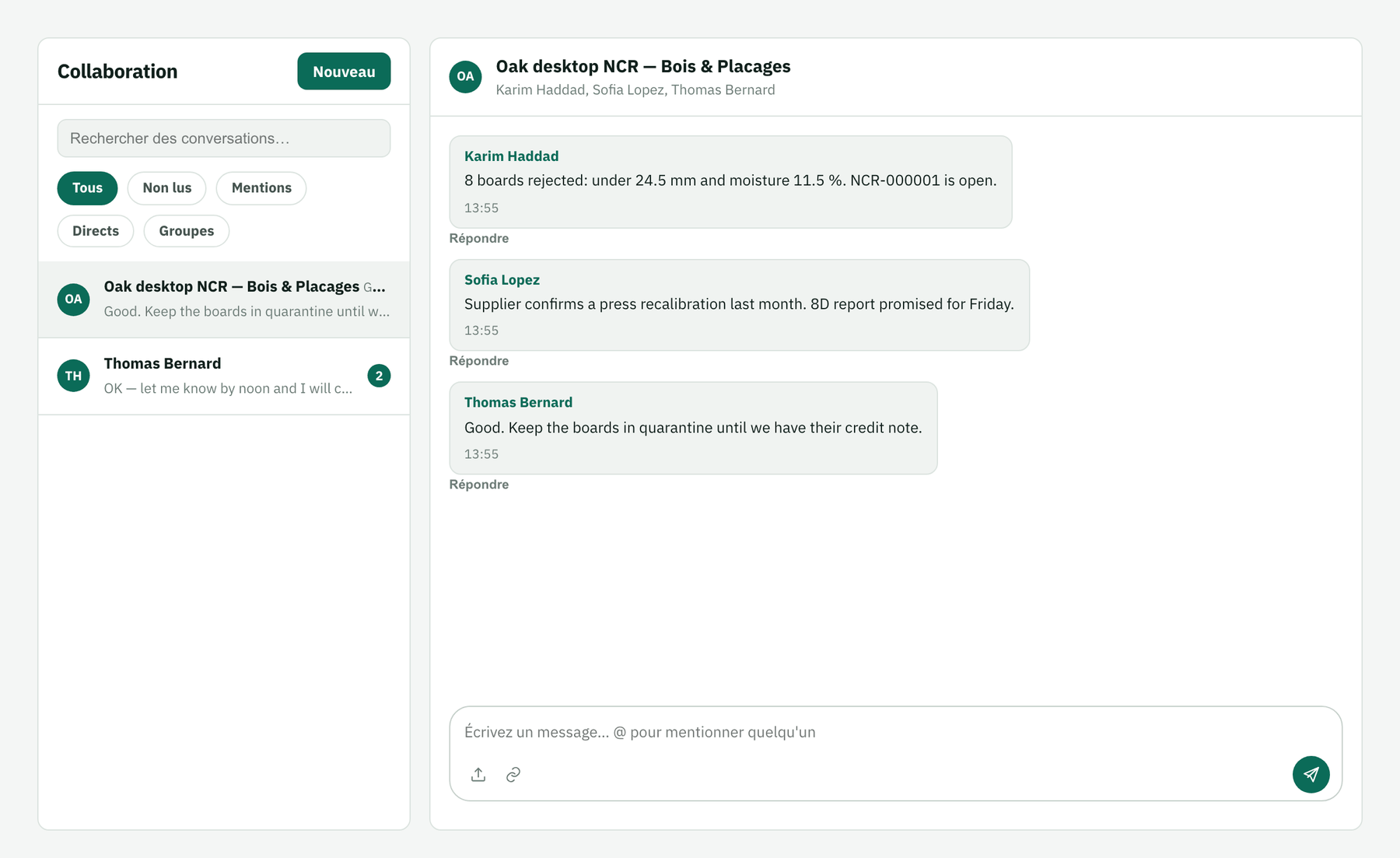Show only Mentions conversations
The height and width of the screenshot is (858, 1400).
coord(261,188)
